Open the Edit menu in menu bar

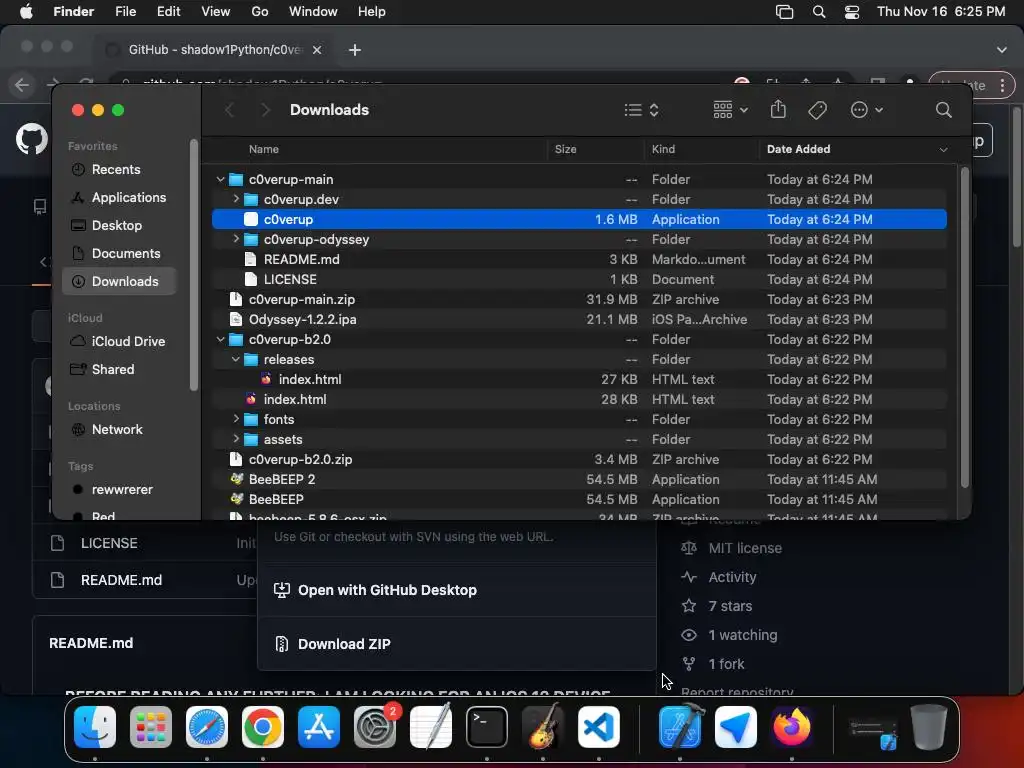[168, 12]
